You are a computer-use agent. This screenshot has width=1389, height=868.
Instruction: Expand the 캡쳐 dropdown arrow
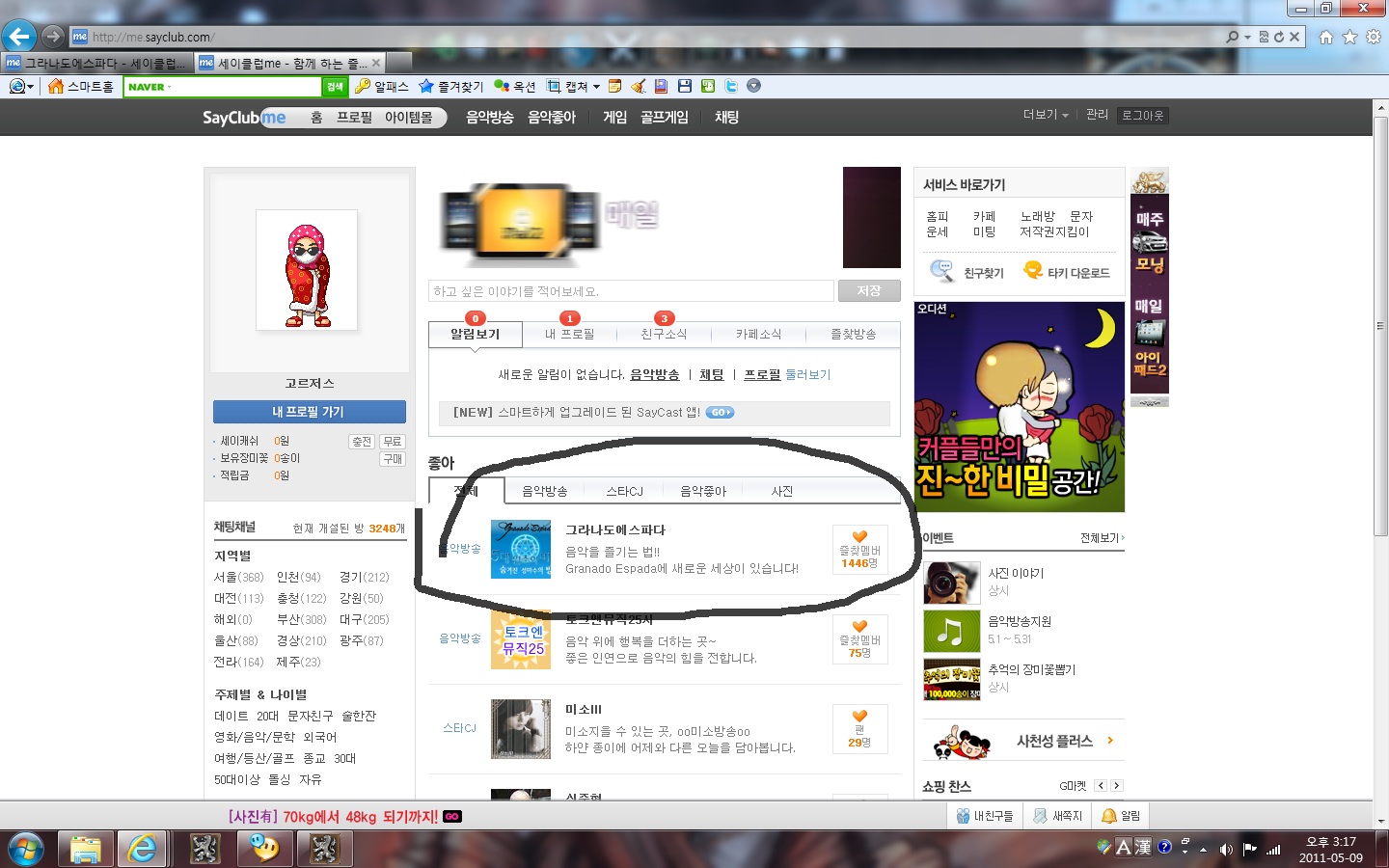(596, 87)
